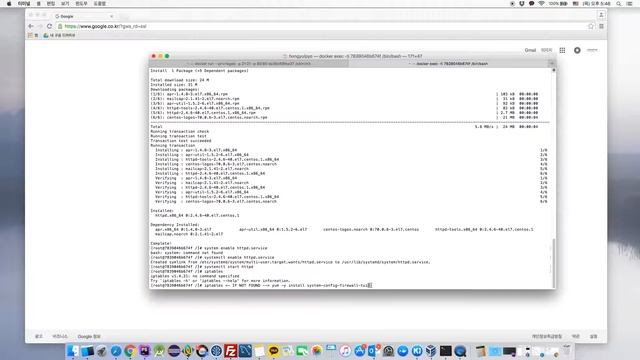Click the 'Dependency Installed:' terminal line
This screenshot has width=640, height=360.
(175, 225)
